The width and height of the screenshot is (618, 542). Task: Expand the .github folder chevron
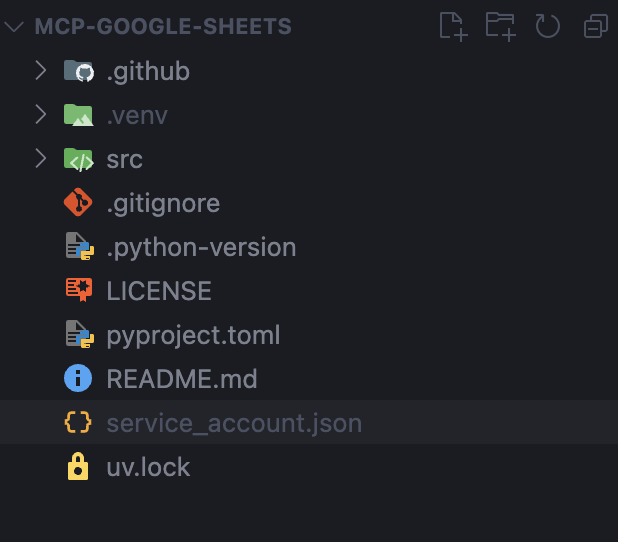[x=41, y=71]
